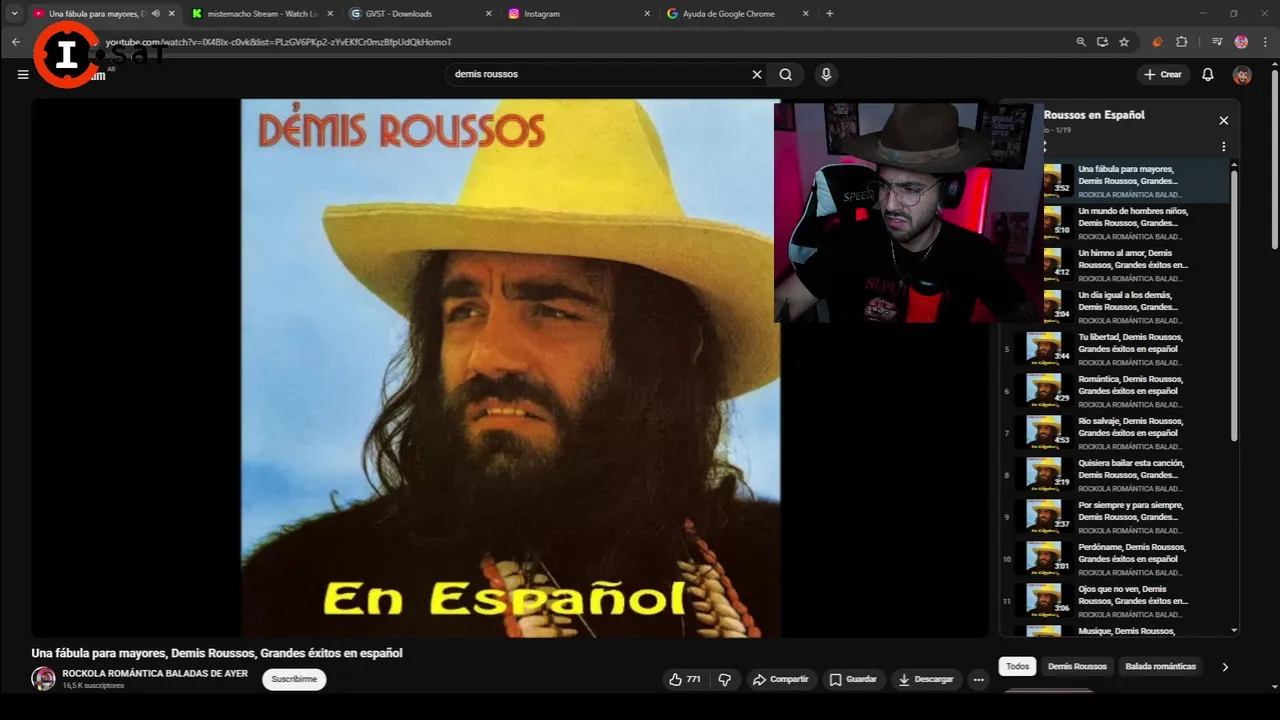The height and width of the screenshot is (720, 1280).
Task: Open the playlist three-dot options menu
Action: coord(1223,146)
